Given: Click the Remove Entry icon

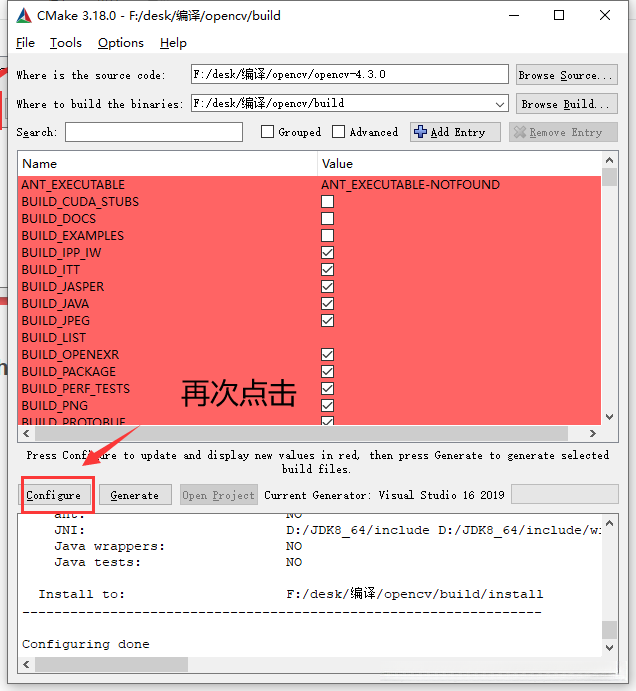Looking at the screenshot, I should [520, 132].
